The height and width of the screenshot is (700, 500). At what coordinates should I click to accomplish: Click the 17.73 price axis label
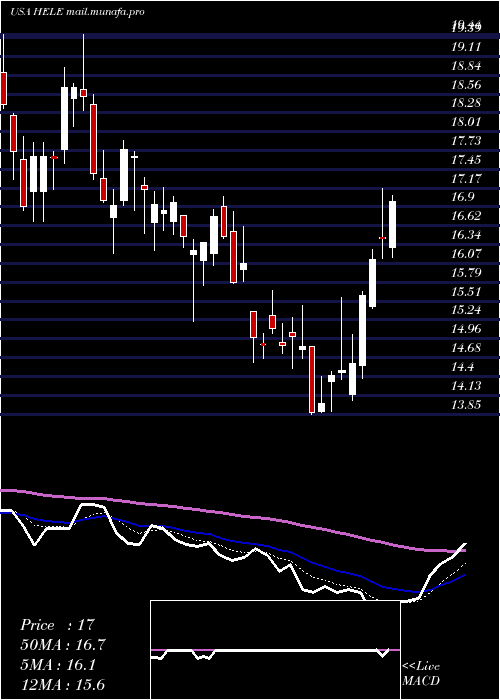466,141
